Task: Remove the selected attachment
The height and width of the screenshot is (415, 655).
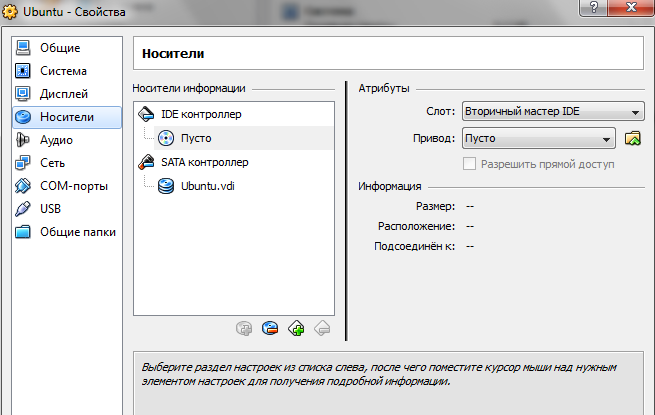Action: [x=270, y=328]
